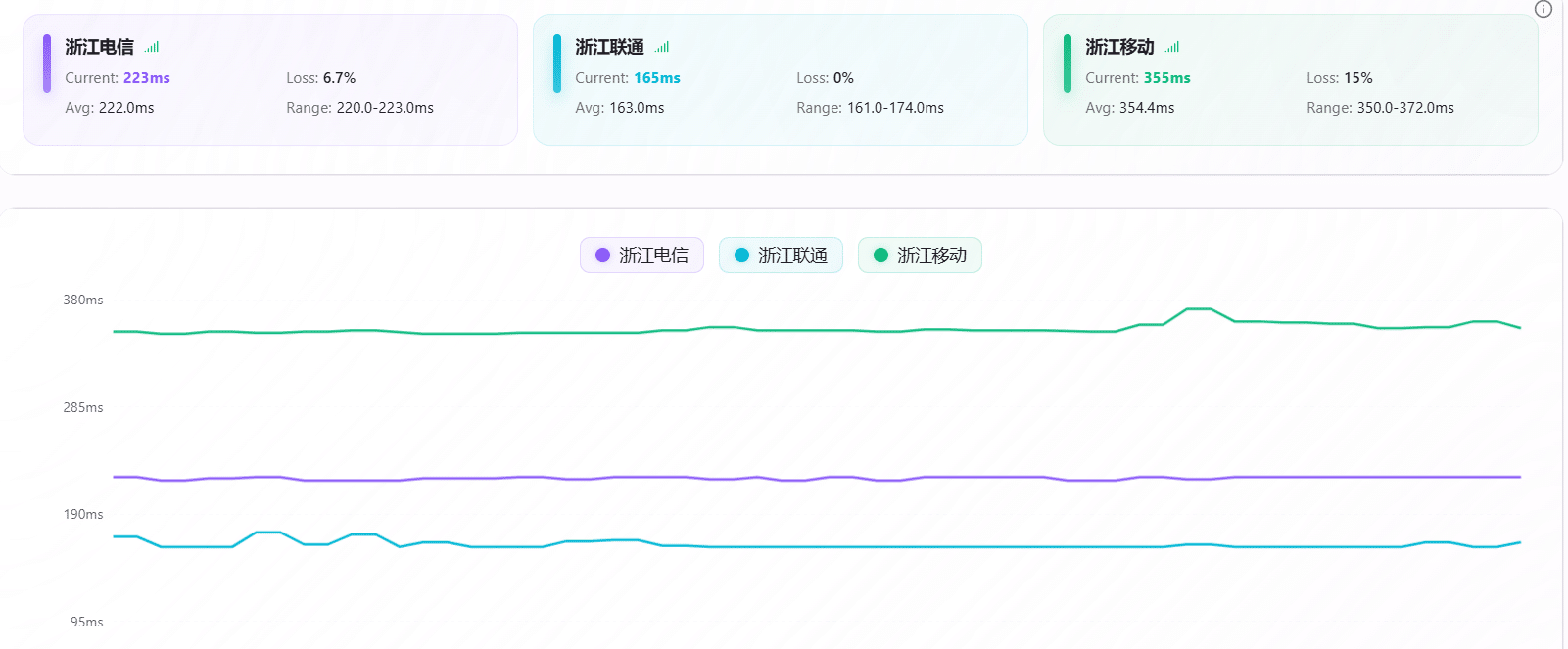Click the cyan accent bar on 浙江联通 card
Viewport: 1568px width, 649px height.
tap(557, 64)
